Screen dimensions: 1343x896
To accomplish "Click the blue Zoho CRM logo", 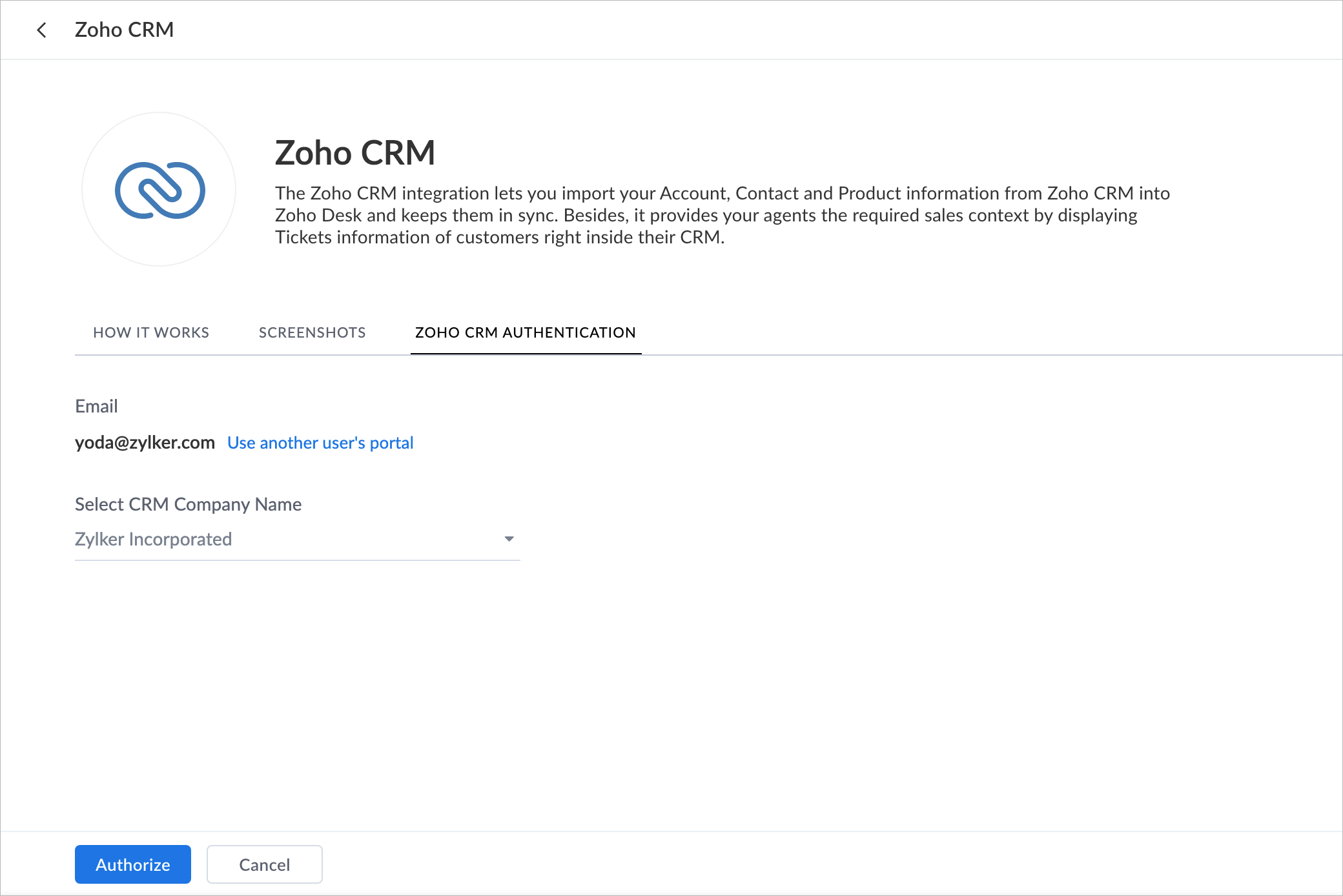I will click(159, 190).
